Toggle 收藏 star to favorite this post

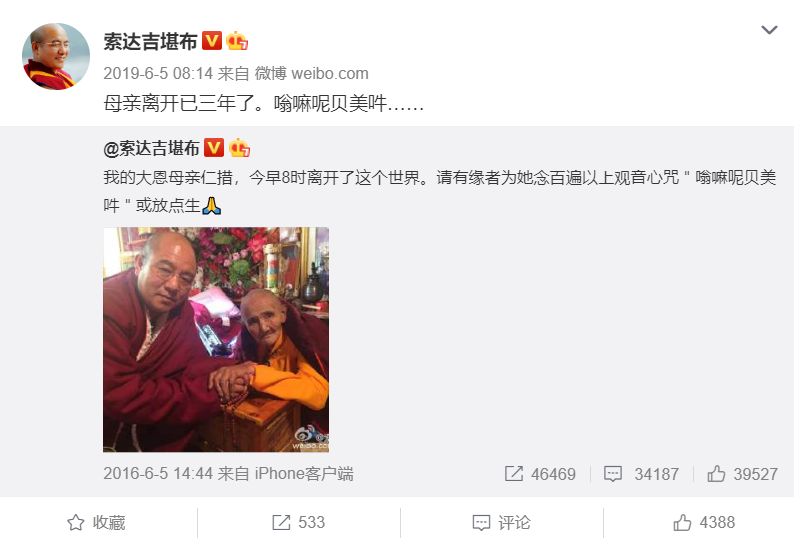(96, 523)
